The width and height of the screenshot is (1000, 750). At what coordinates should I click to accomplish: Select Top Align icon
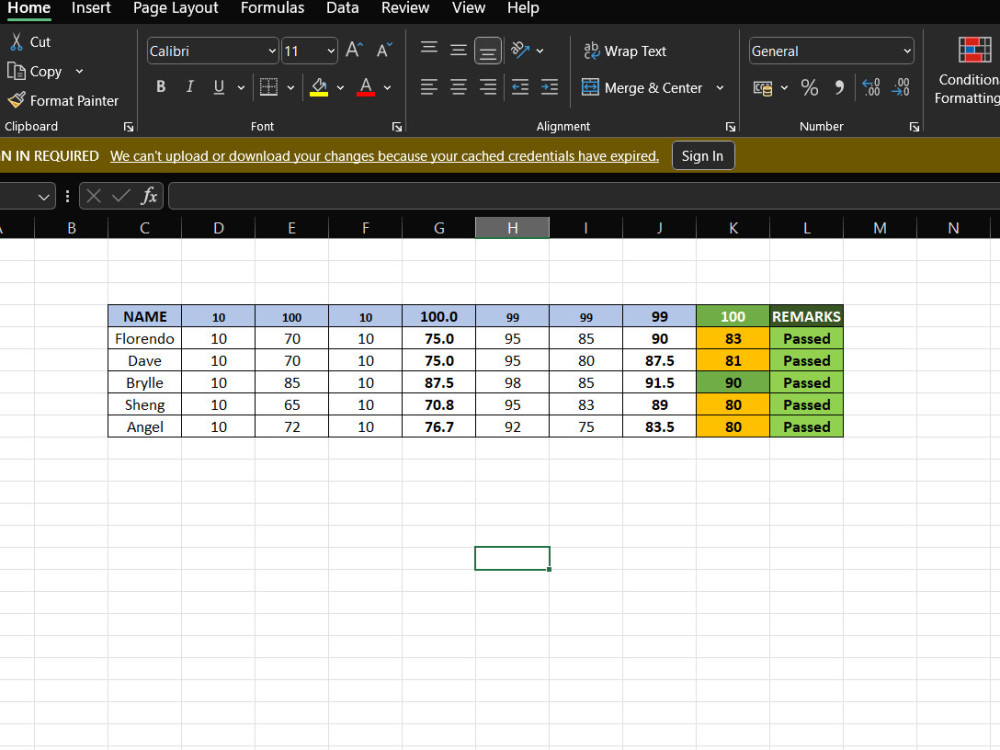(x=429, y=49)
